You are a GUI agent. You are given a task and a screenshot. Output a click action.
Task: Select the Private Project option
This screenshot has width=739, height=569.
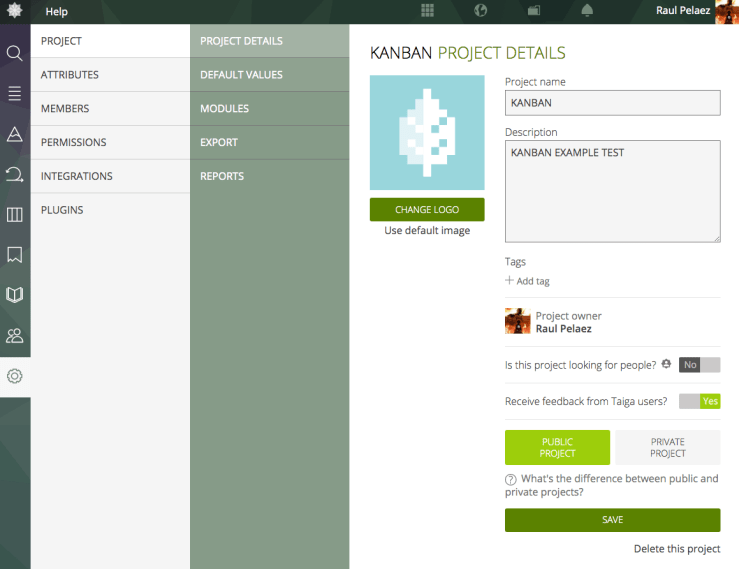[667, 447]
